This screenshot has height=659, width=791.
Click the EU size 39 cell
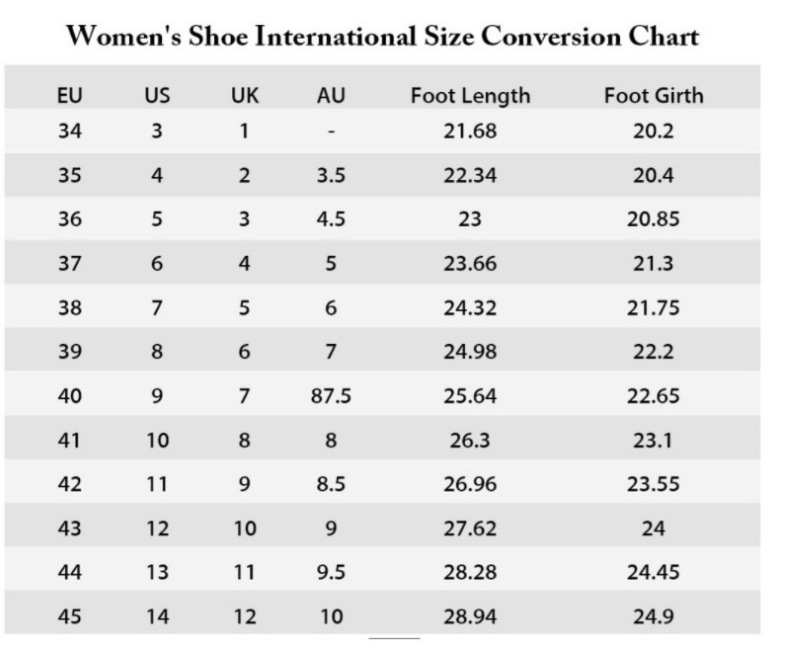(x=70, y=352)
